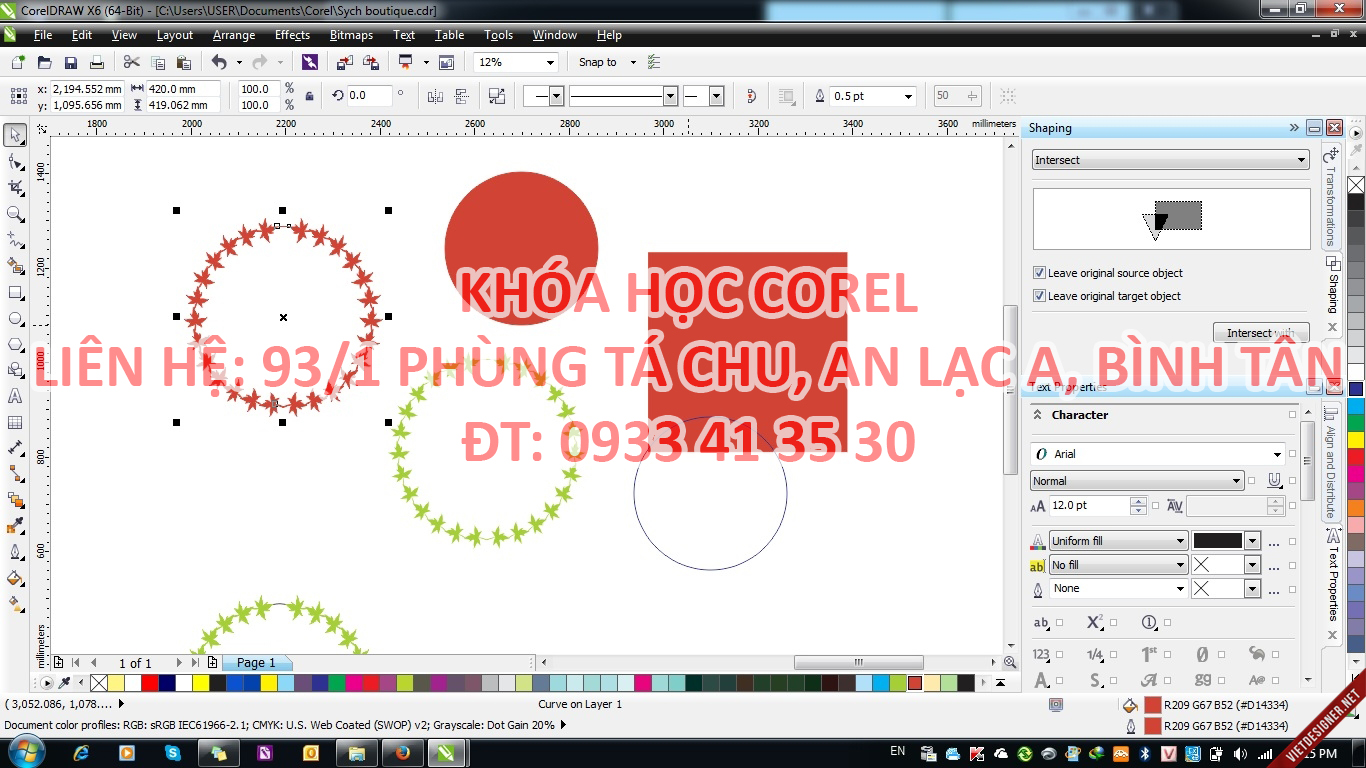
Task: Open the File menu
Action: click(42, 35)
